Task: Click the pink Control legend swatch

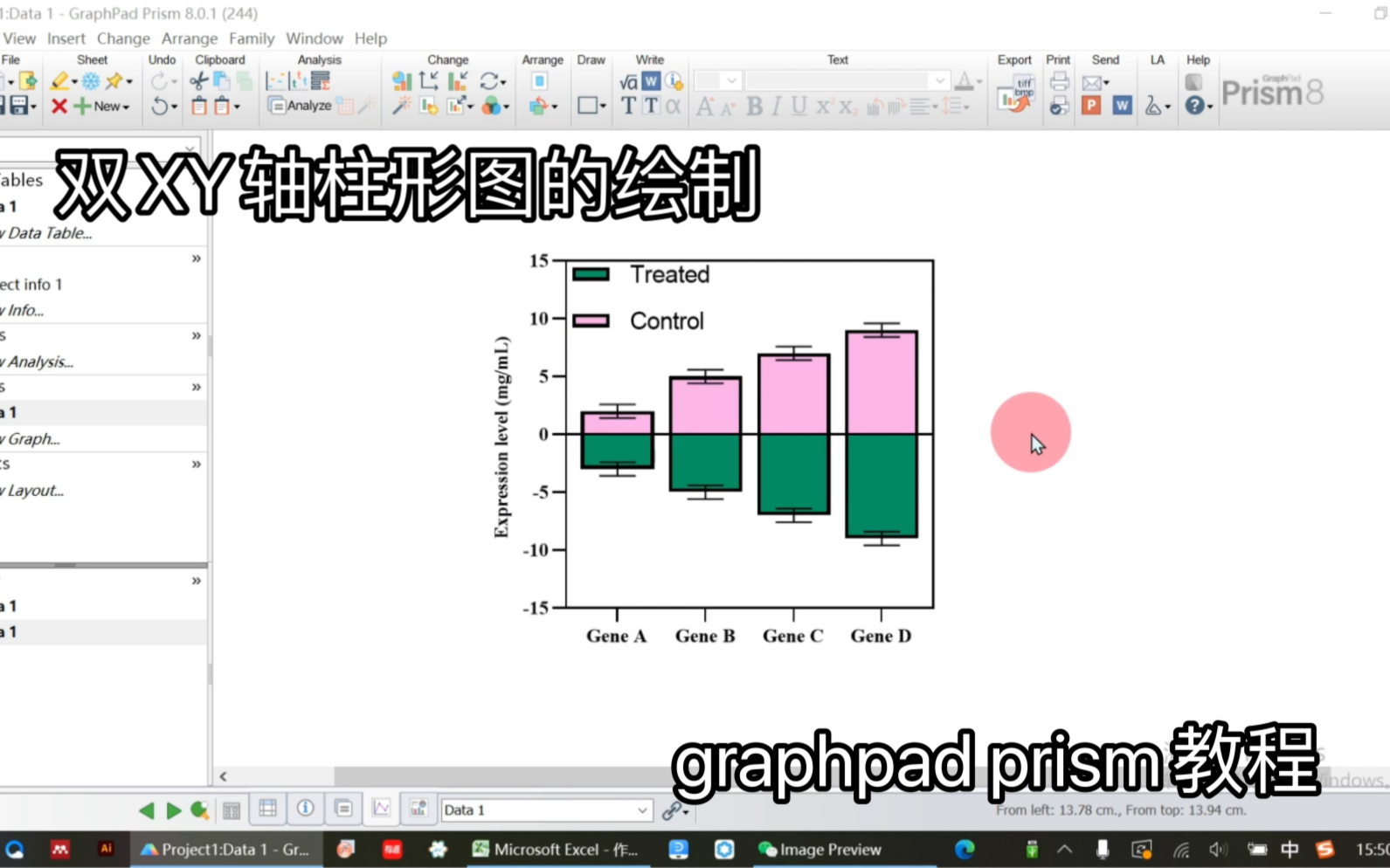Action: 591,320
